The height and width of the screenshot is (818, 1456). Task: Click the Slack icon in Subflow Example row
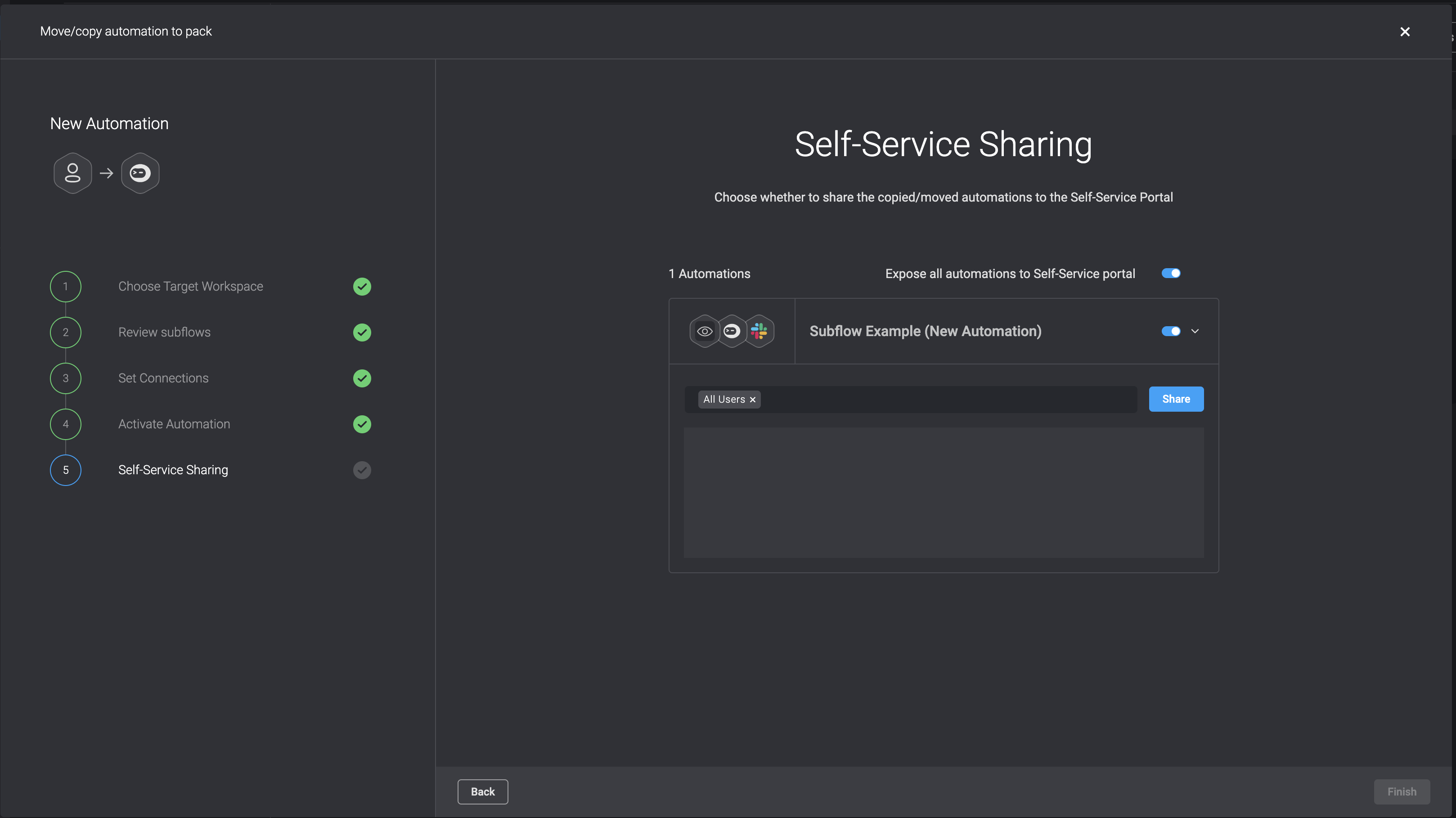[x=759, y=331]
